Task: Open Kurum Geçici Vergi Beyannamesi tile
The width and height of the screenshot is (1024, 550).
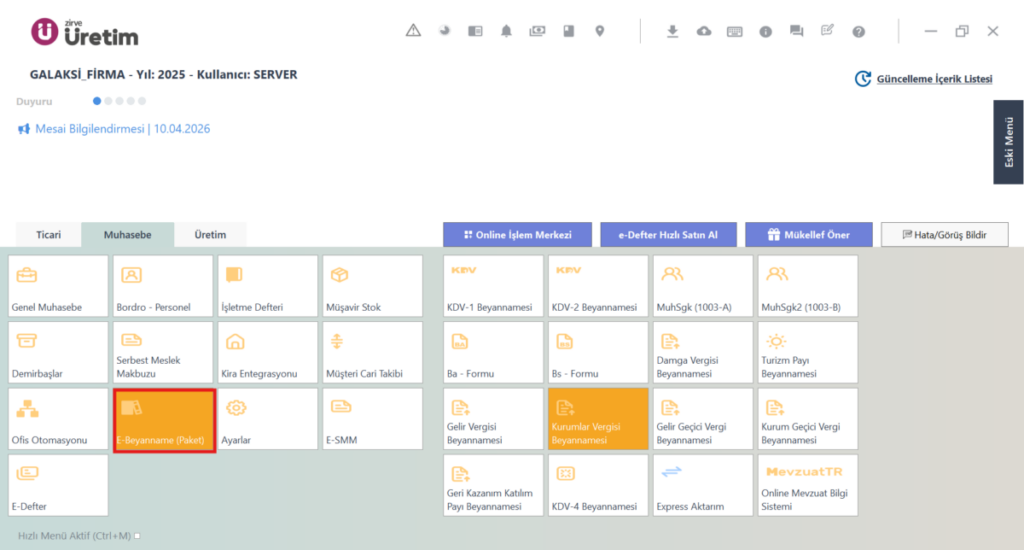Action: pos(808,419)
